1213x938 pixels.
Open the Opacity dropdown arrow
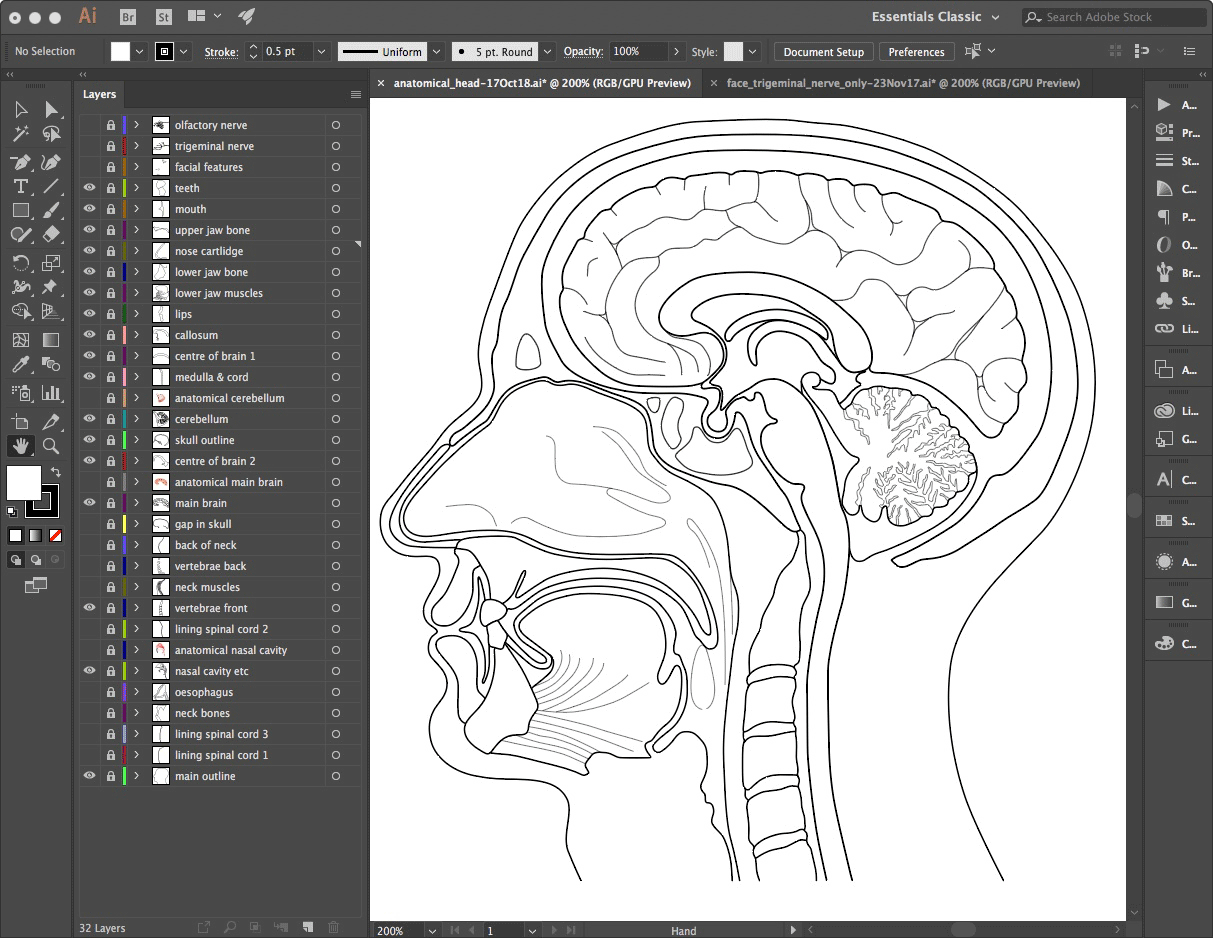tap(676, 51)
